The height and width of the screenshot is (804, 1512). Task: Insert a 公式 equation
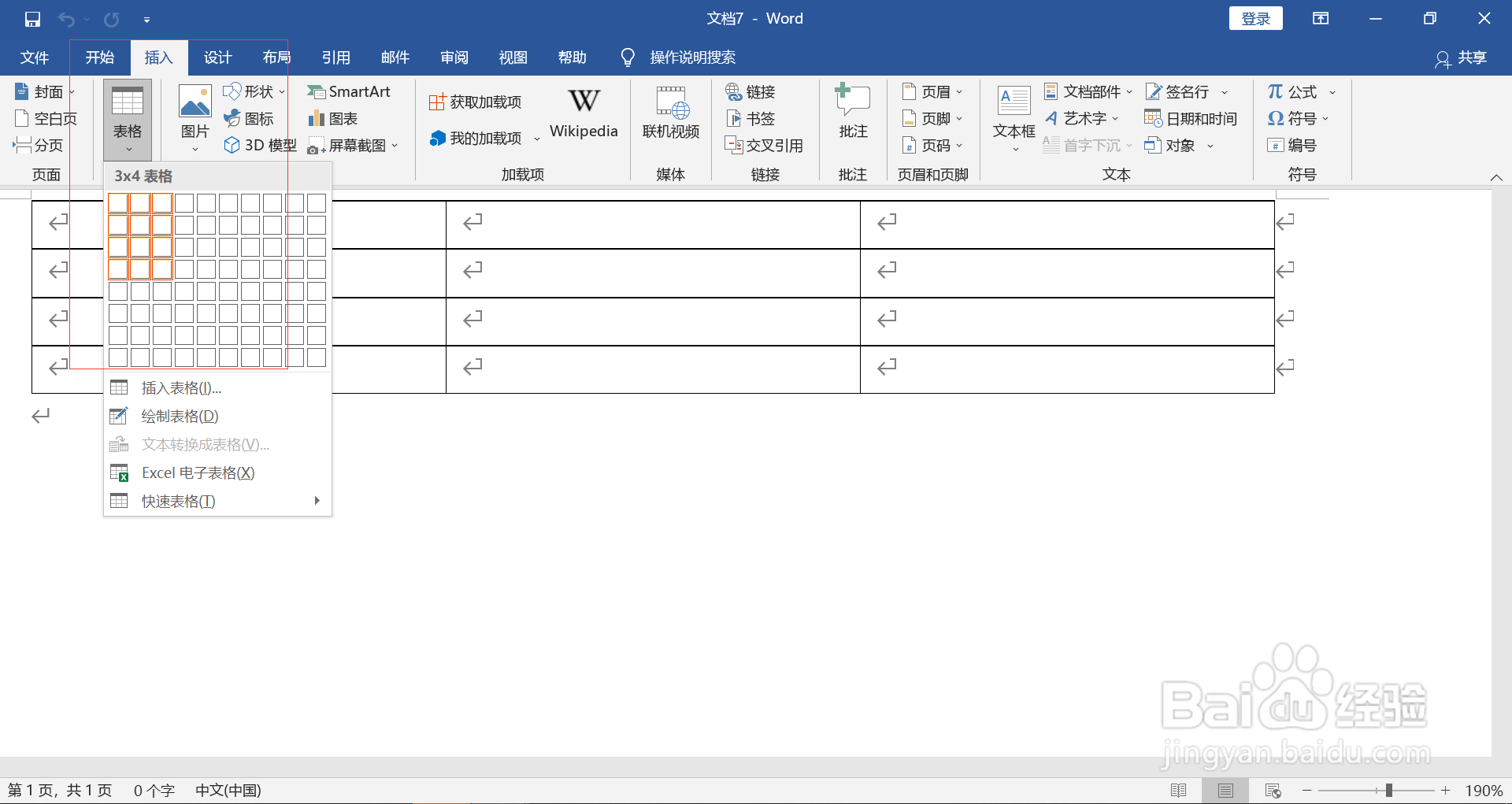(1301, 92)
